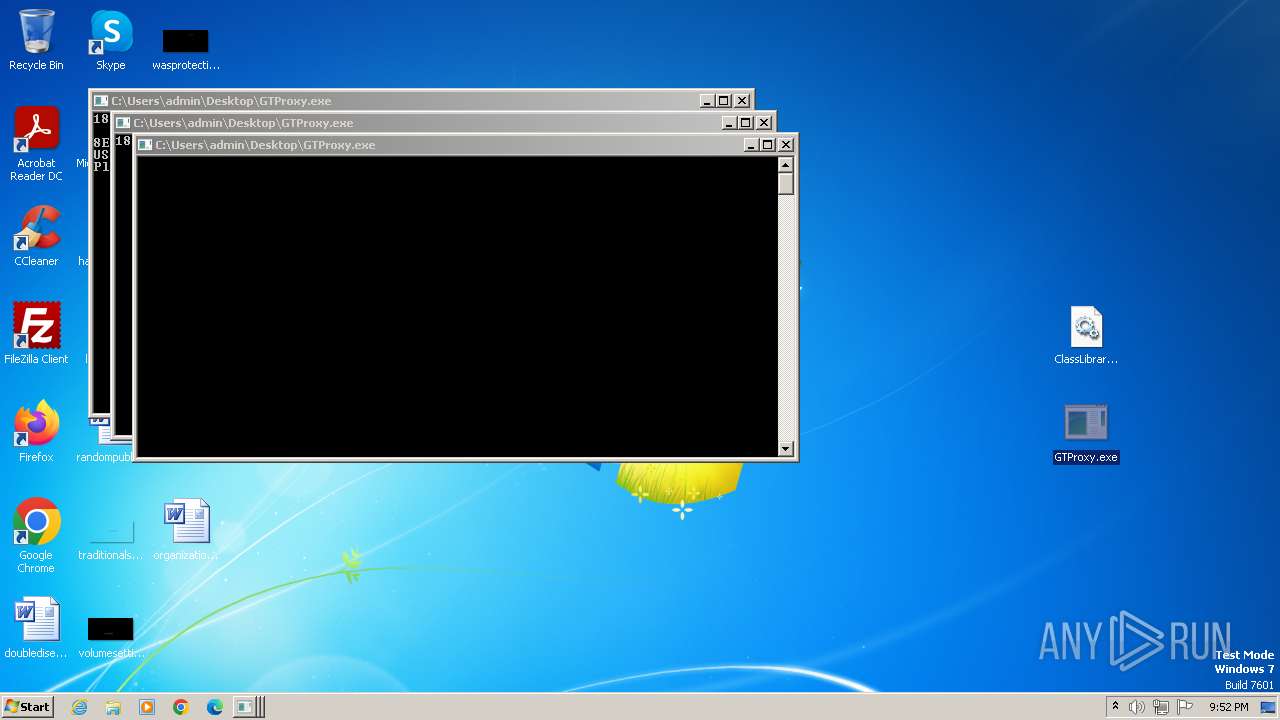Open the network status tray icon
The width and height of the screenshot is (1280, 720).
pos(1161,707)
